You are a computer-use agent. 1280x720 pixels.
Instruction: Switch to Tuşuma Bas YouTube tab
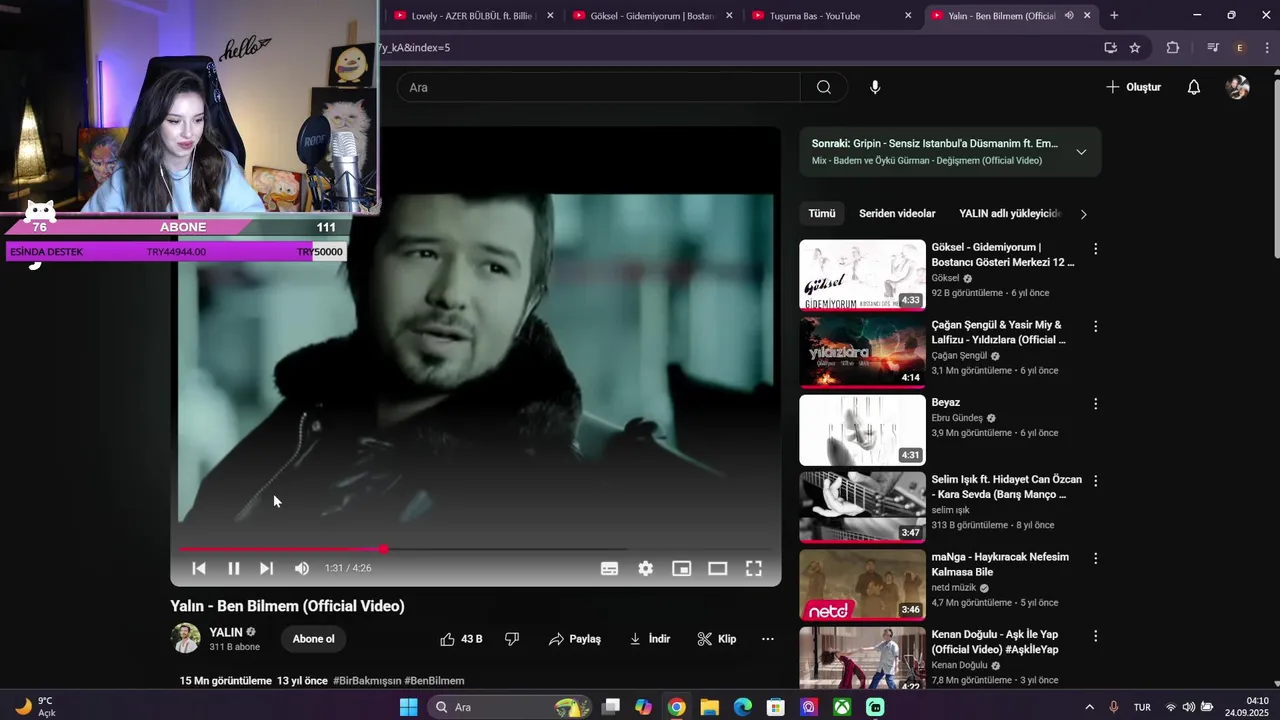click(x=832, y=16)
